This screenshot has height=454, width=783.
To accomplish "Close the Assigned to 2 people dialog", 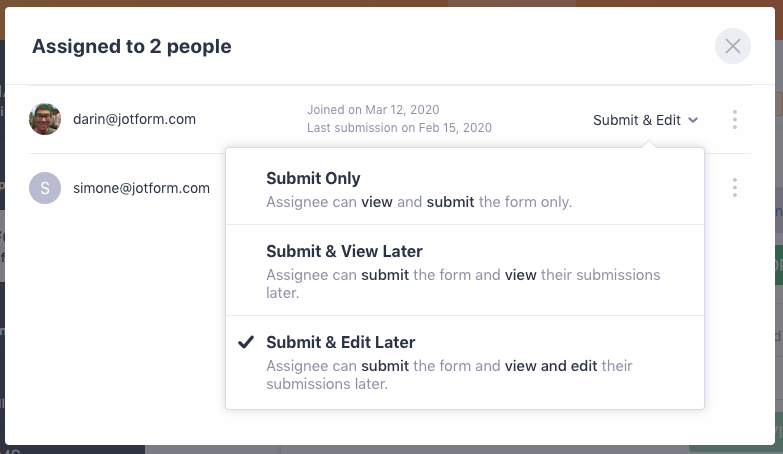I will coord(732,46).
